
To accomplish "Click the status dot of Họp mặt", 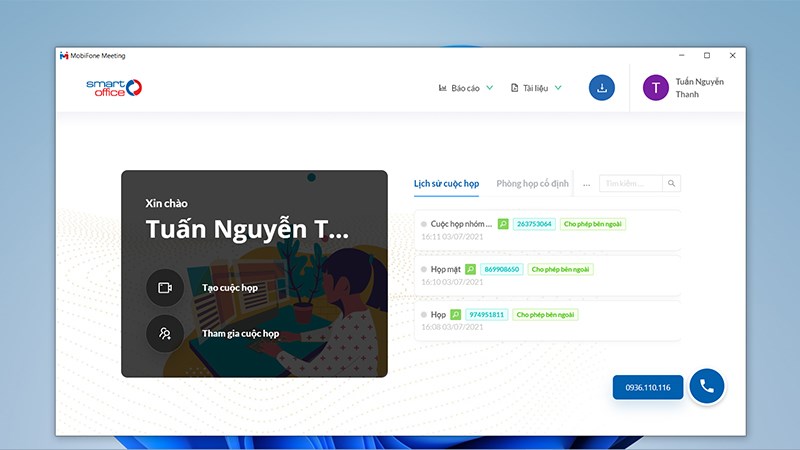I will click(x=423, y=269).
